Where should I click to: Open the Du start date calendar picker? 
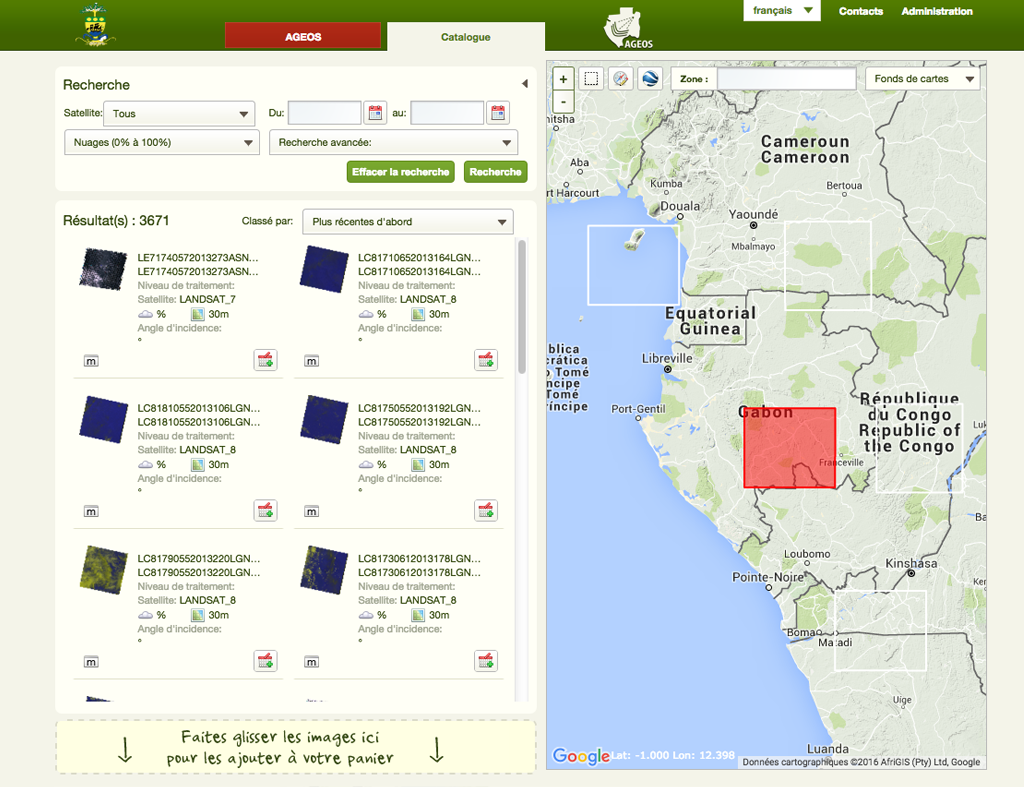[x=376, y=113]
